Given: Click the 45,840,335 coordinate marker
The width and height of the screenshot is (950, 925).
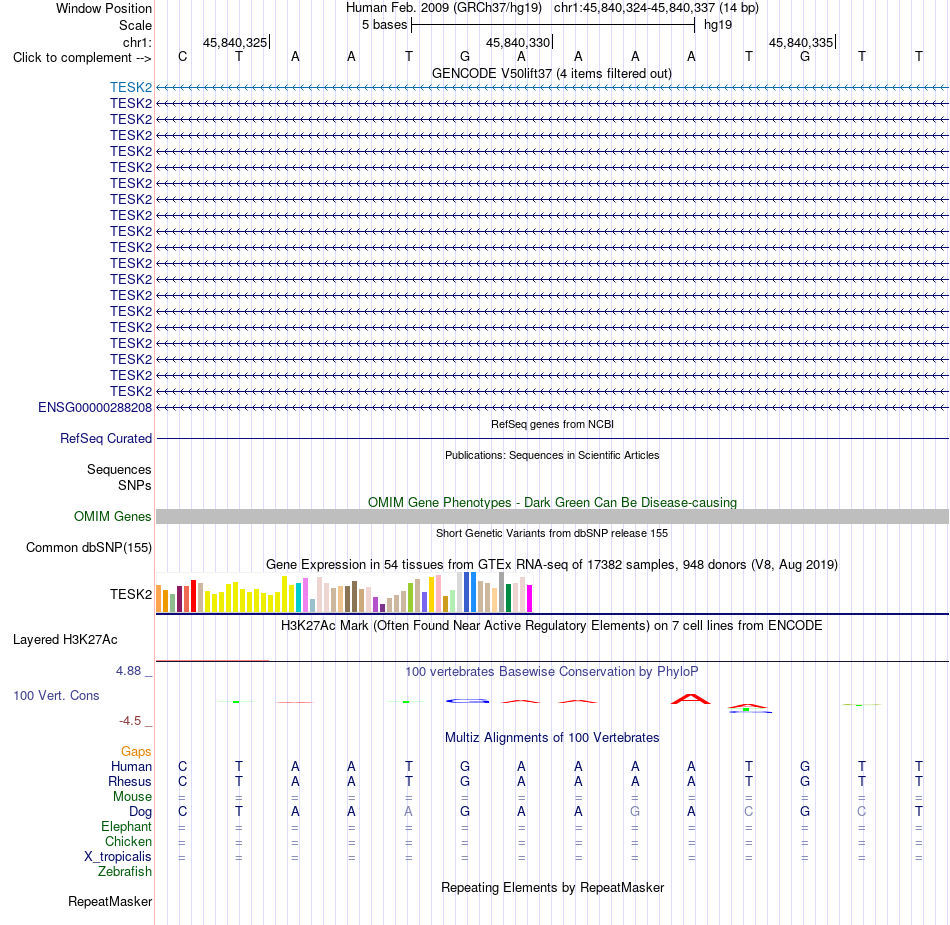Looking at the screenshot, I should coord(801,42).
